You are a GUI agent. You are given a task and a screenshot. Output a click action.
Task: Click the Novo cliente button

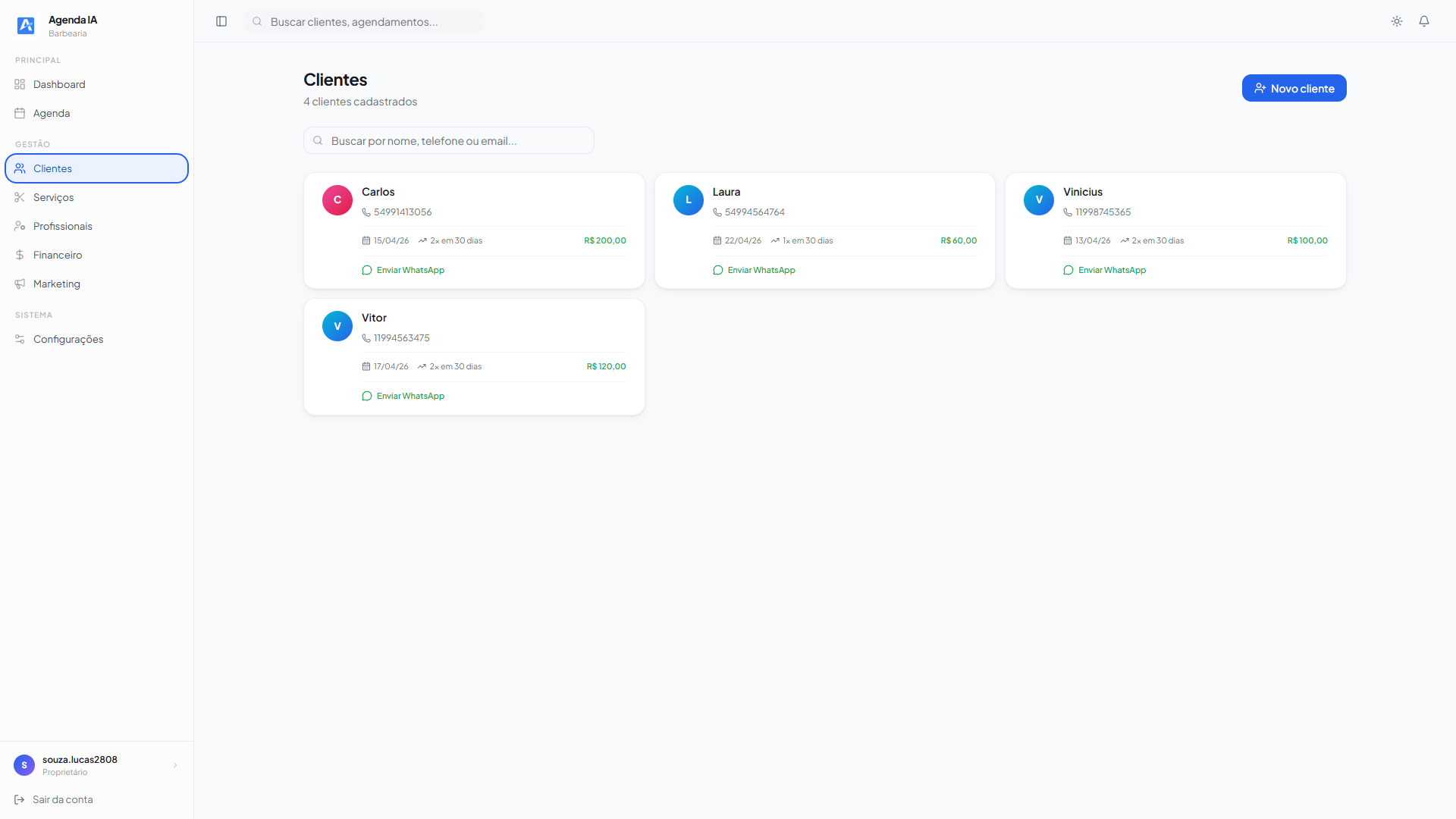pos(1294,88)
